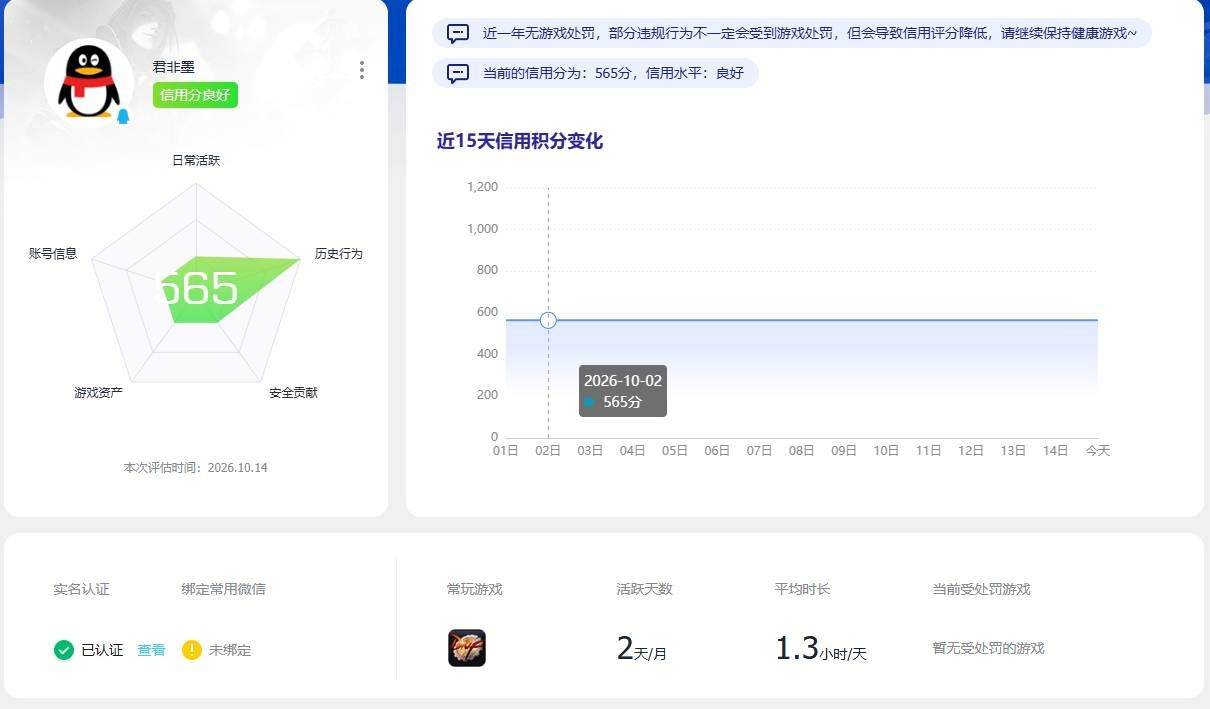This screenshot has height=709, width=1210.
Task: Click the 历史行为 radar label
Action: pyautogui.click(x=339, y=254)
